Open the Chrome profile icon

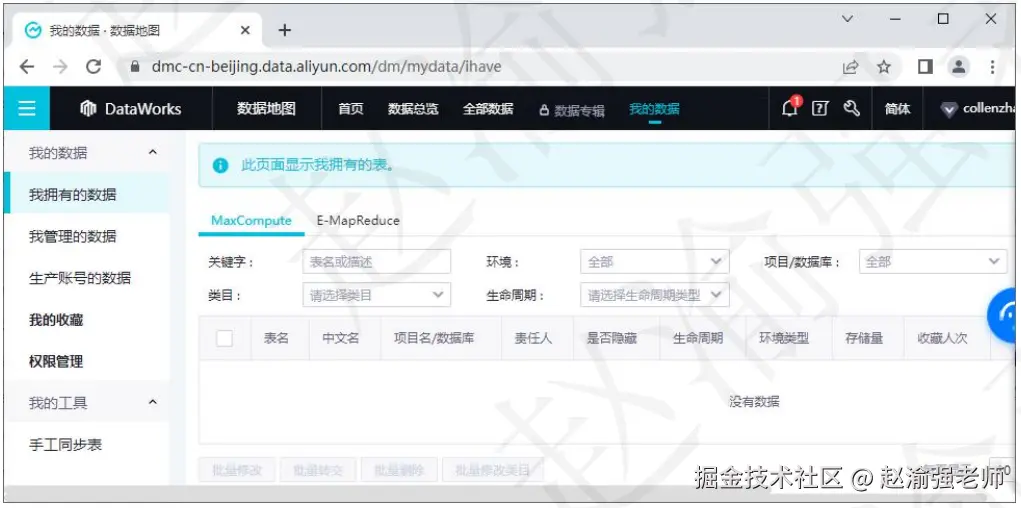958,66
